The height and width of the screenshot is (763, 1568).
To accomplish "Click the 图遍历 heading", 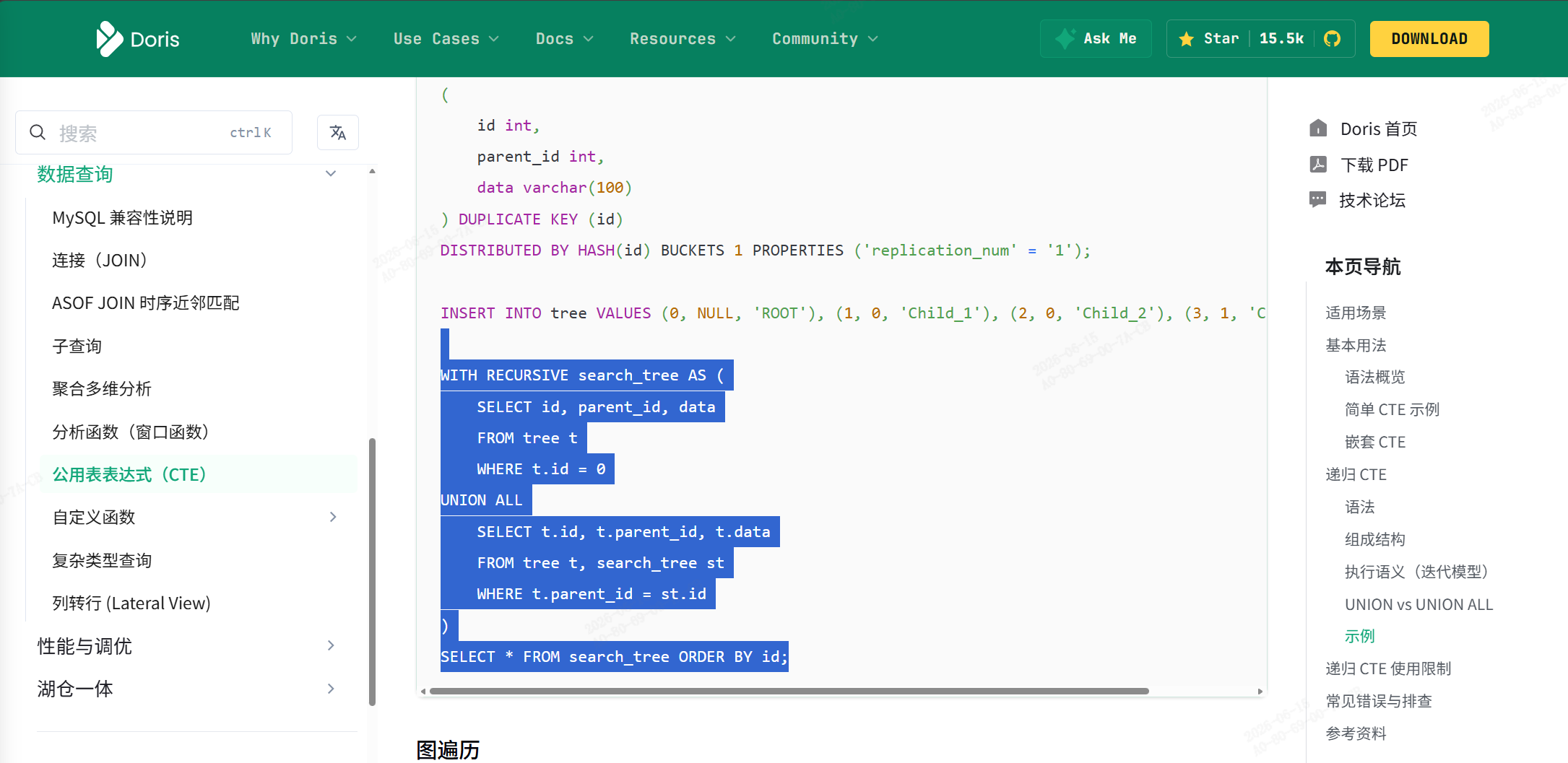I will coord(448,750).
